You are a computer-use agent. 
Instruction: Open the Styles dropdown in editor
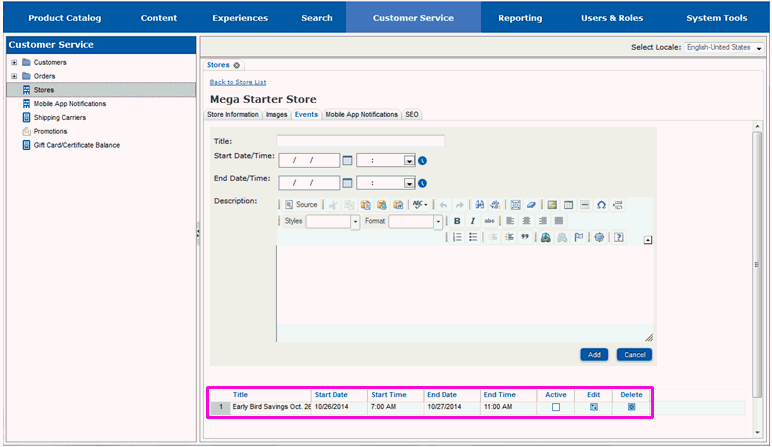(354, 222)
